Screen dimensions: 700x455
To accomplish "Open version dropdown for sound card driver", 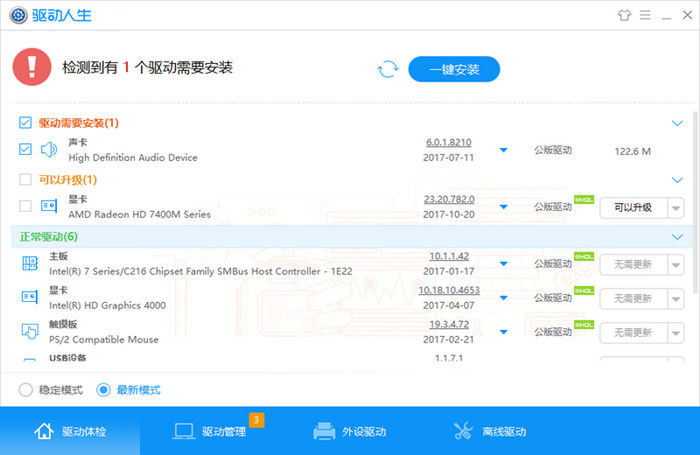I will click(x=503, y=151).
